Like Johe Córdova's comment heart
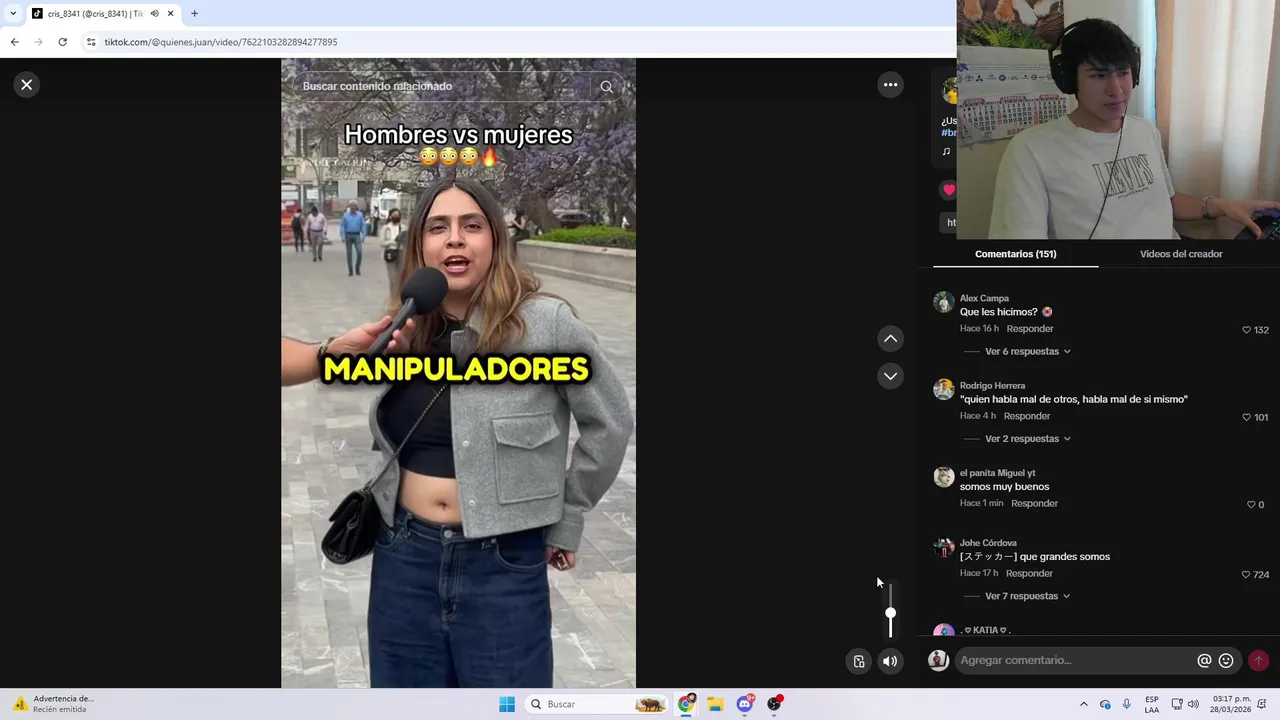The height and width of the screenshot is (720, 1280). 1246,575
